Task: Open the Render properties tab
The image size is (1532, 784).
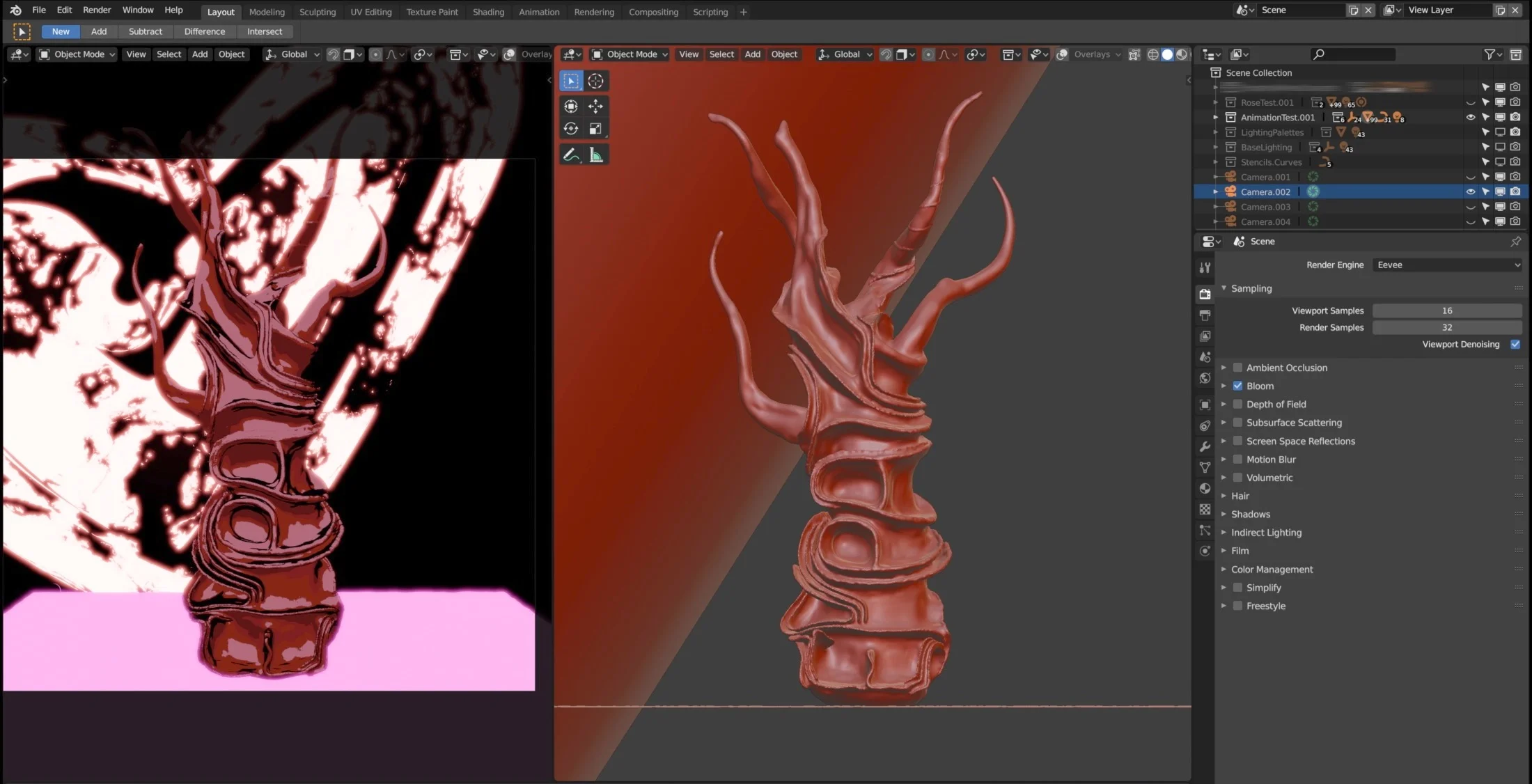Action: [1205, 294]
